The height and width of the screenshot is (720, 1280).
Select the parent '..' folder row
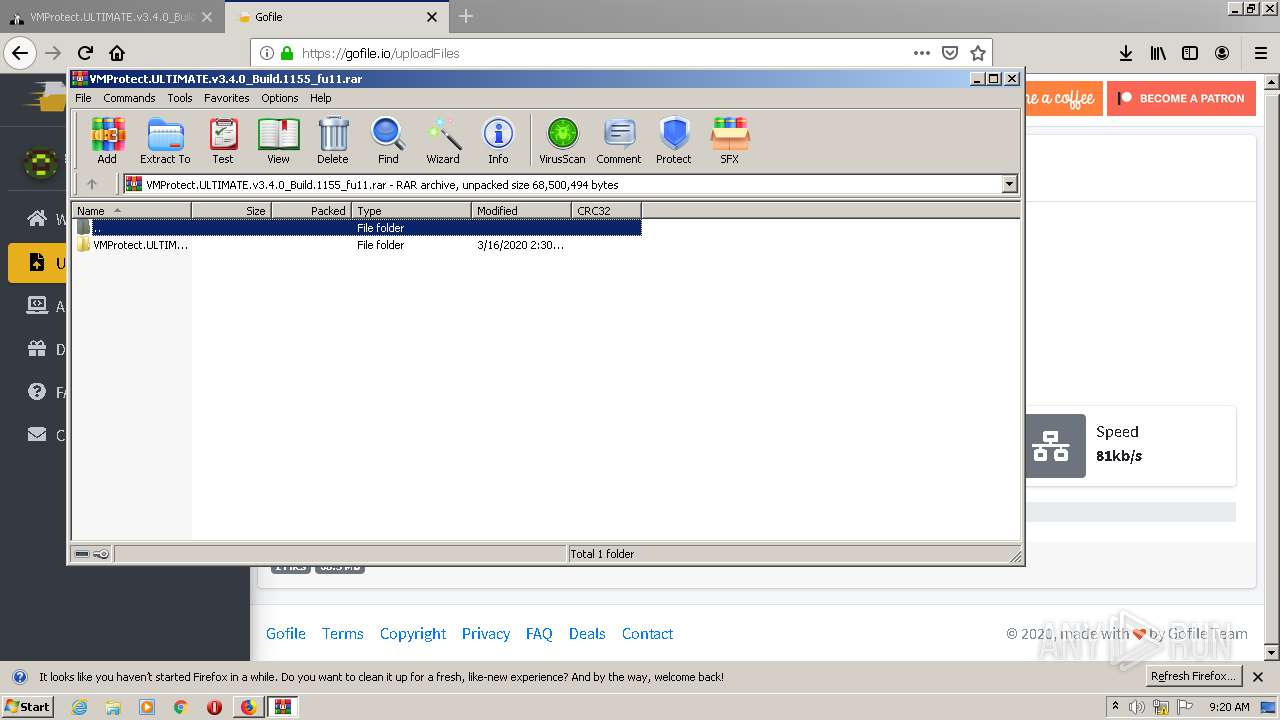[x=357, y=228]
